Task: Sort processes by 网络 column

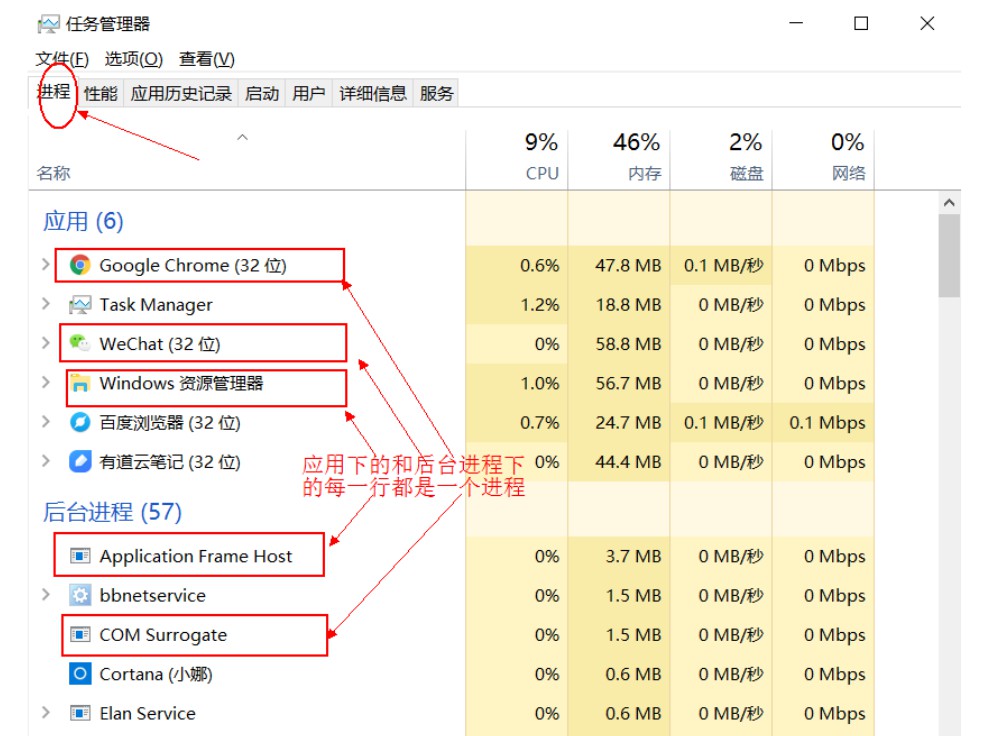Action: point(823,159)
